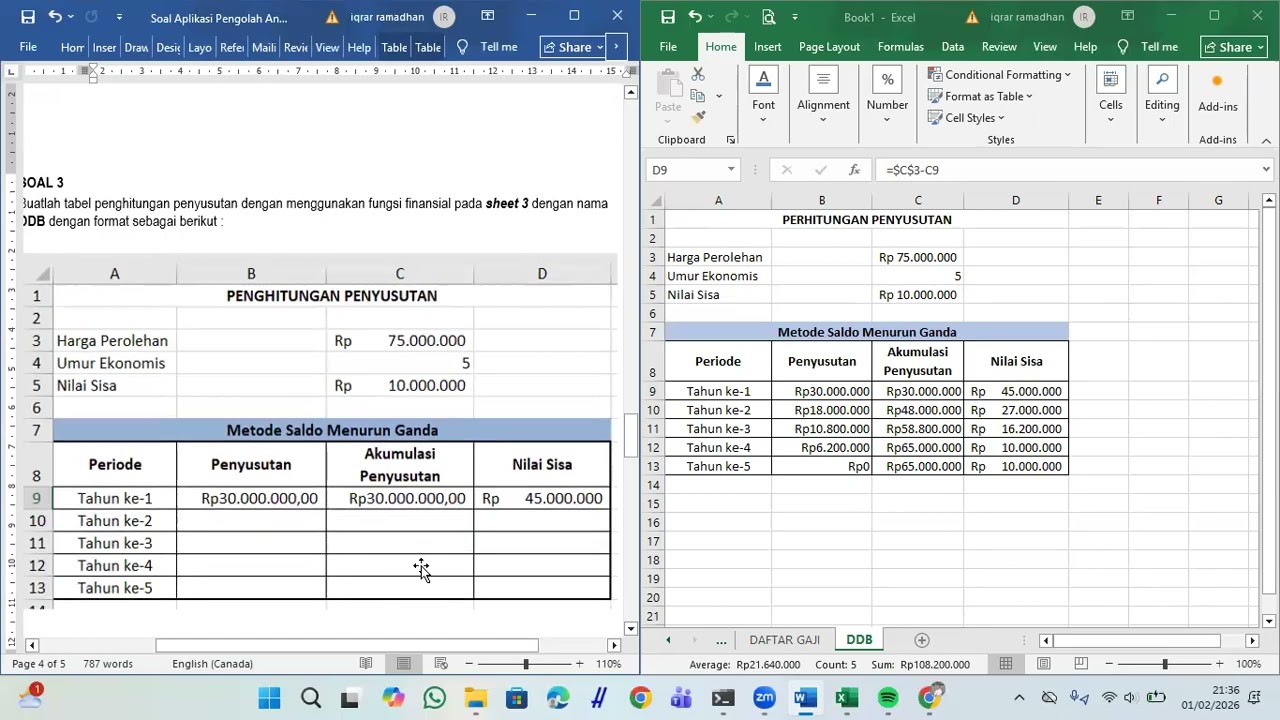Collapse the Excel ribbon
The image size is (1280, 720).
click(x=1265, y=140)
